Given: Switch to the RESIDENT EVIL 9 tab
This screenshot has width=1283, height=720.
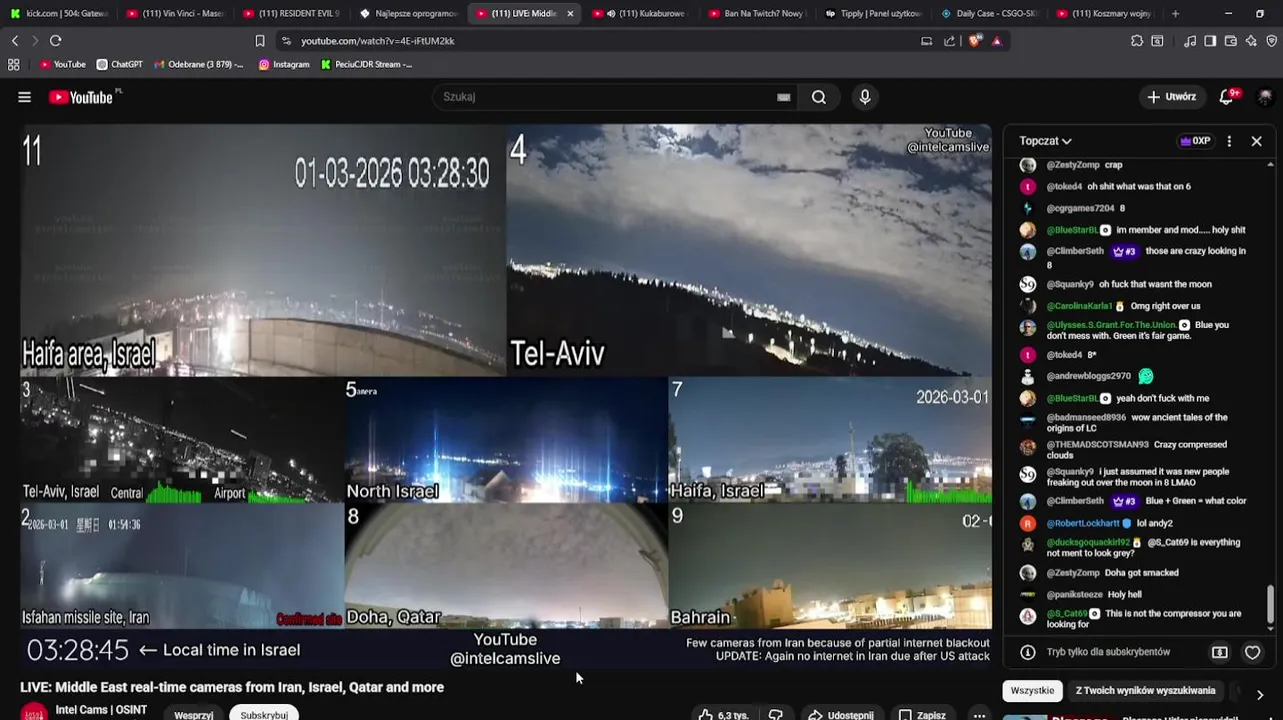Looking at the screenshot, I should tap(292, 14).
